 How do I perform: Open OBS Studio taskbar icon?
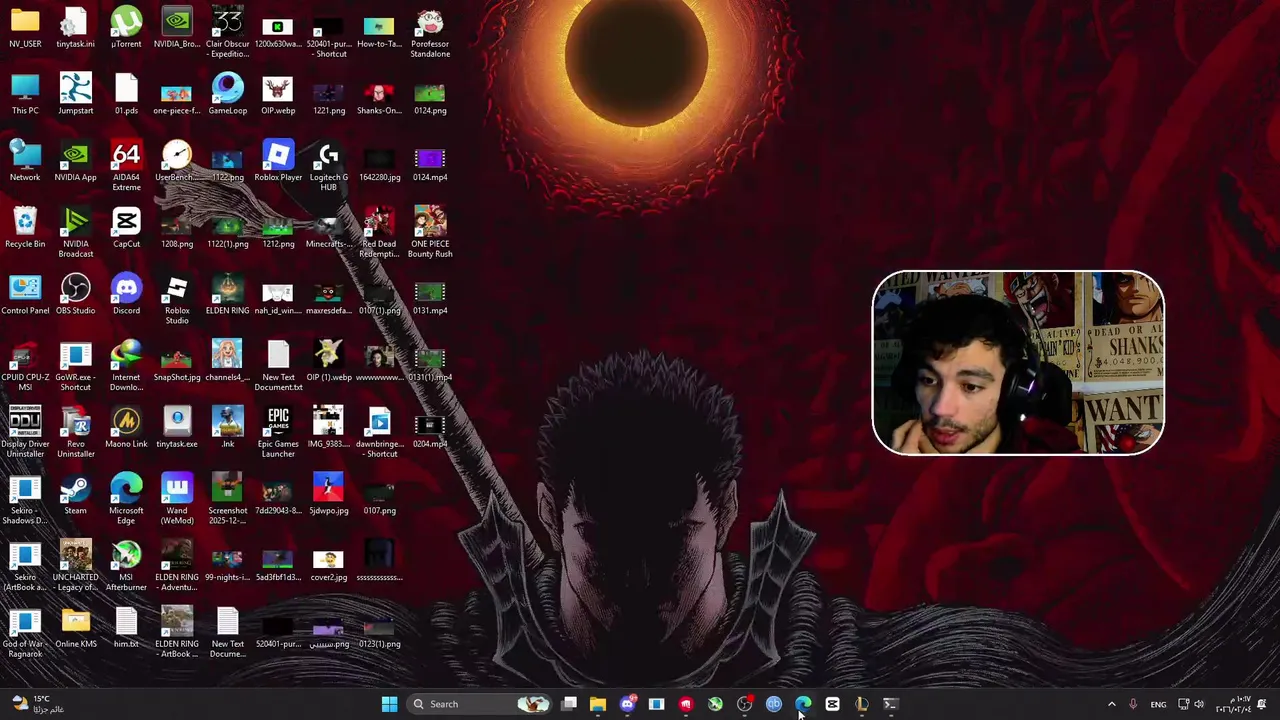click(x=744, y=704)
